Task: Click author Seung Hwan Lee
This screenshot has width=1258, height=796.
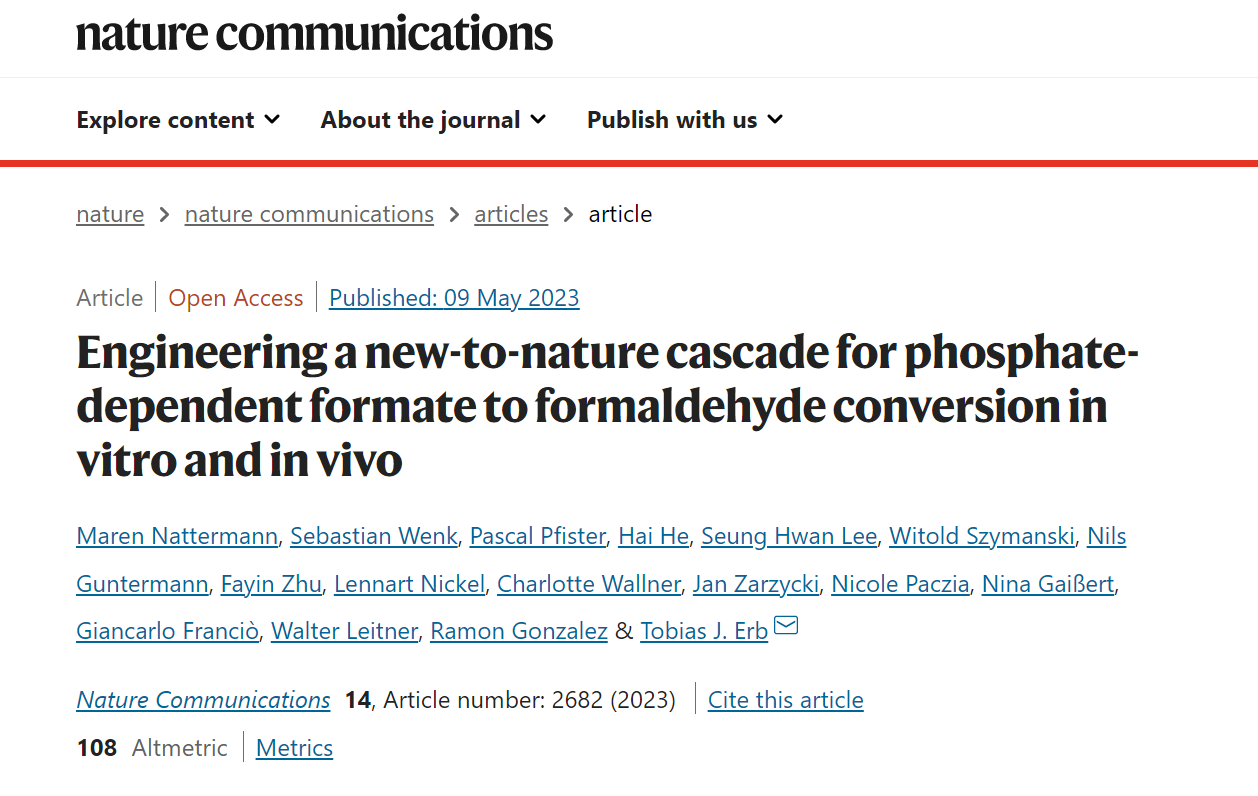Action: [789, 536]
